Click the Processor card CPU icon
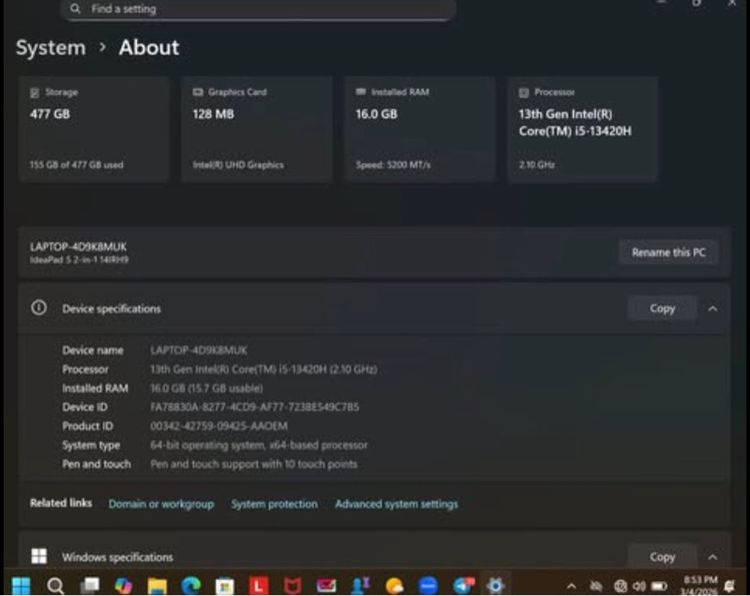This screenshot has width=750, height=596. [x=524, y=93]
